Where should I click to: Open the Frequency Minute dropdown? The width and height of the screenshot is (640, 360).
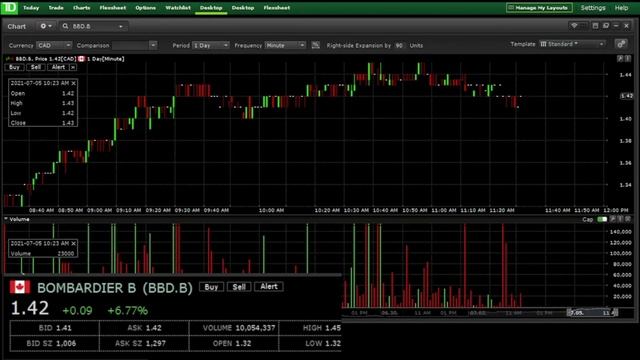point(285,45)
